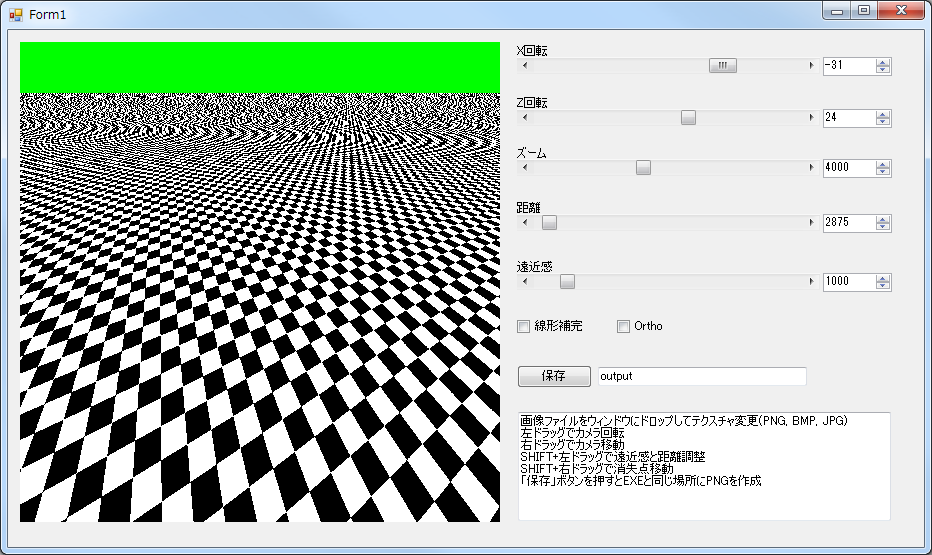Decrease ズーム value with spinner down arrow
The width and height of the screenshot is (932, 555).
(x=883, y=172)
